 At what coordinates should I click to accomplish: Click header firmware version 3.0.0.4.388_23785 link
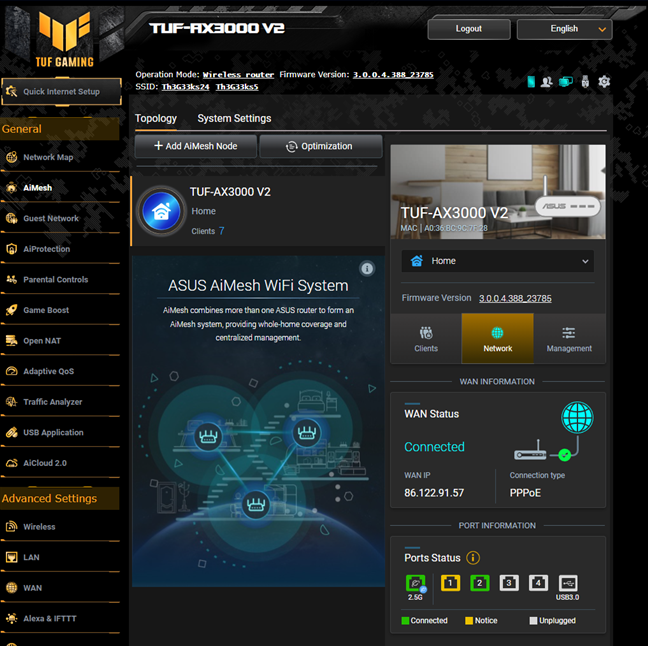tap(393, 75)
